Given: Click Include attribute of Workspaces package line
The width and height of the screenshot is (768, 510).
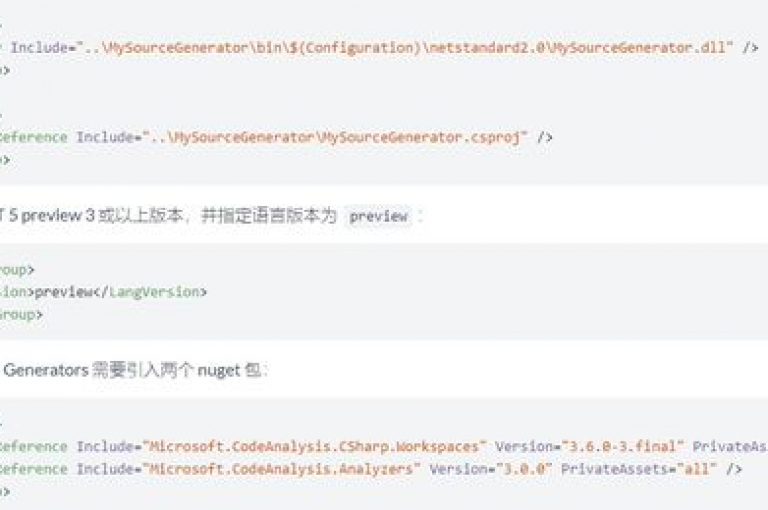Looking at the screenshot, I should pyautogui.click(x=105, y=447).
